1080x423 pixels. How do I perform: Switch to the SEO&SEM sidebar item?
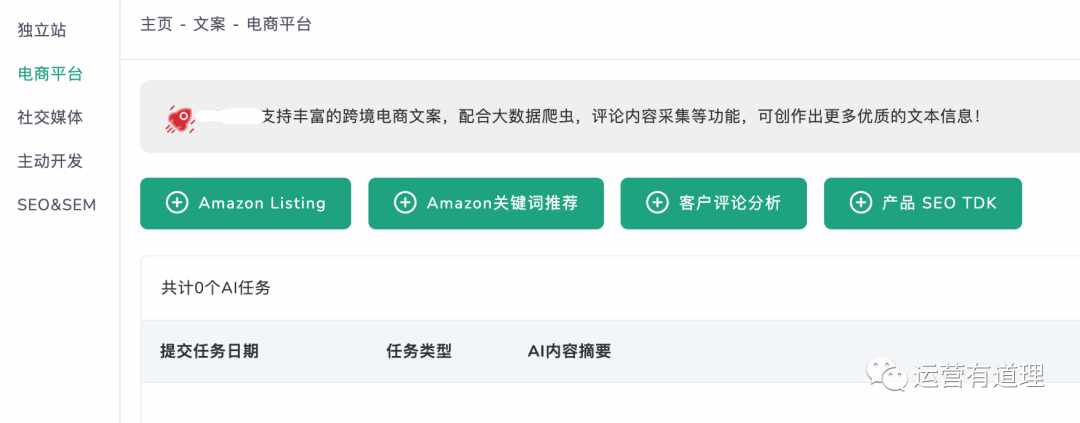(x=56, y=205)
